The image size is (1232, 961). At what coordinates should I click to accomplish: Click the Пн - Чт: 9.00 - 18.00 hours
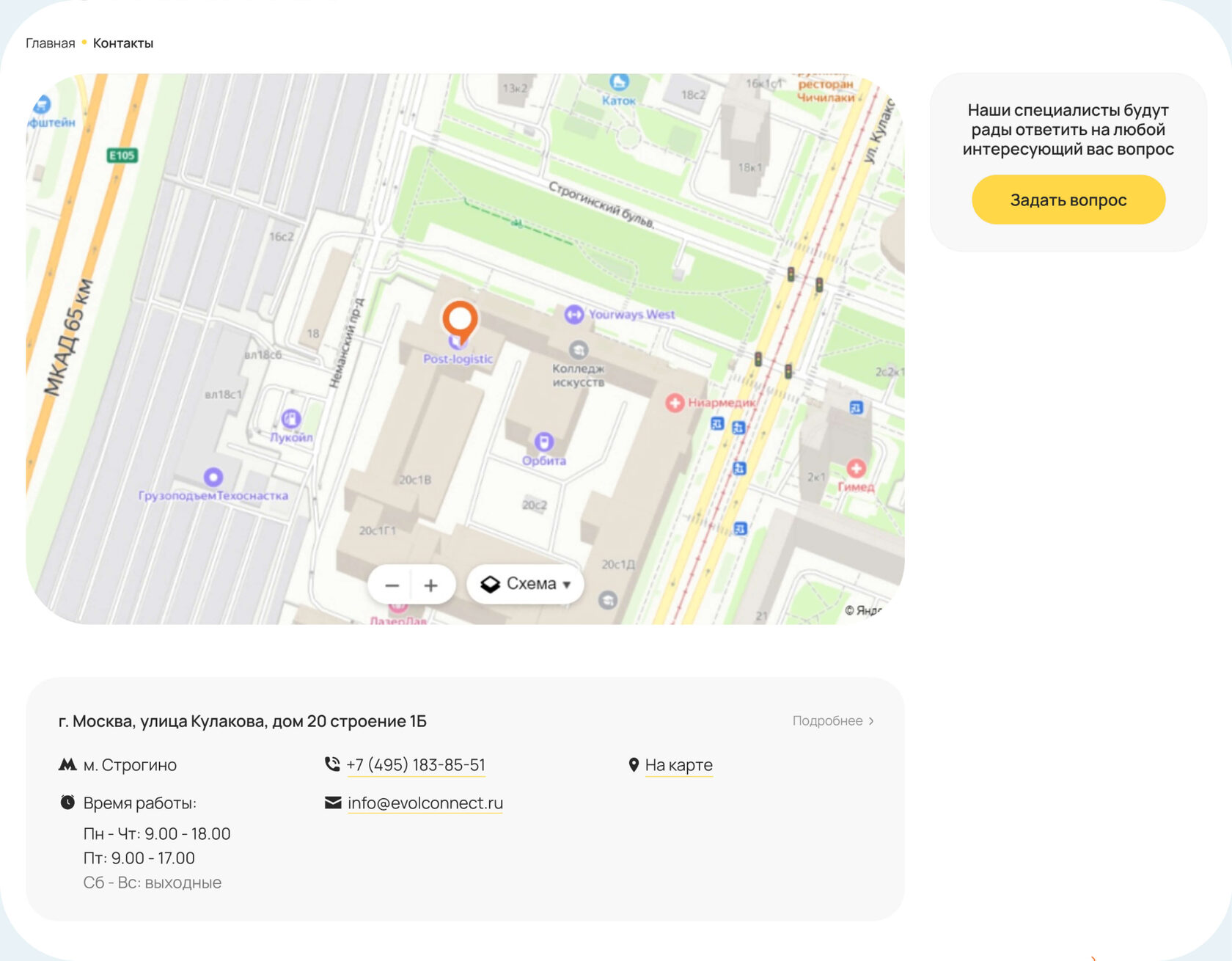point(157,834)
